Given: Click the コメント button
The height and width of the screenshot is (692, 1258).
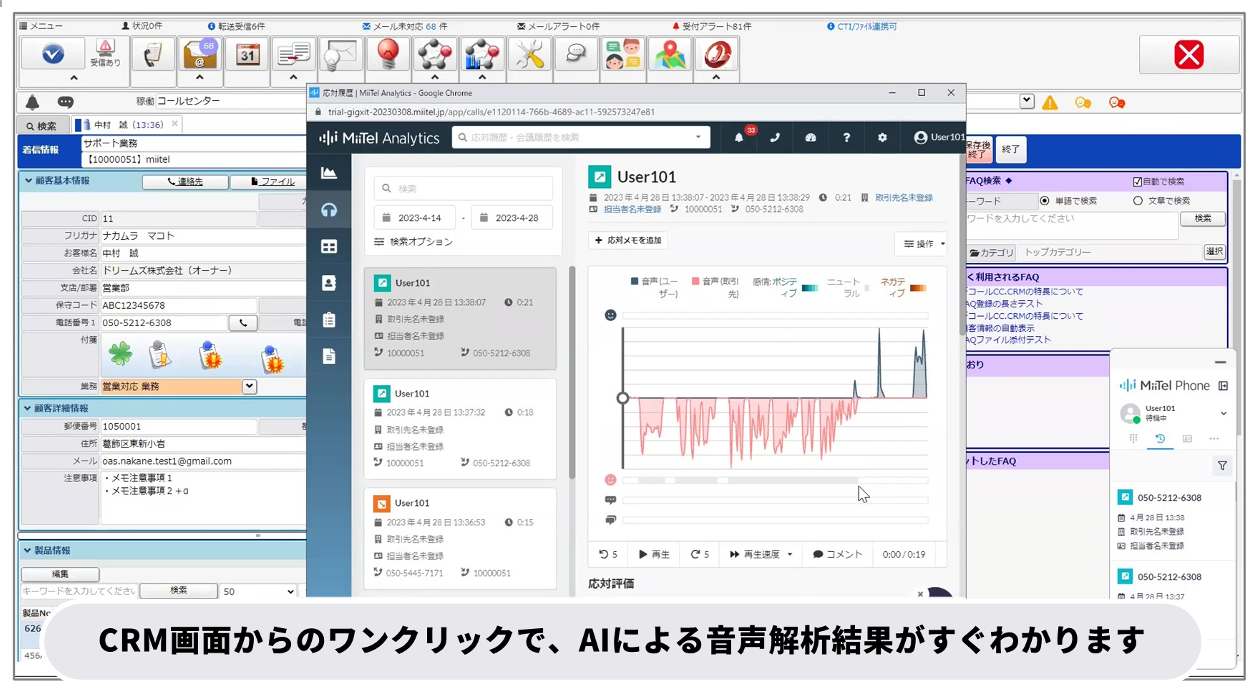Looking at the screenshot, I should coord(837,554).
